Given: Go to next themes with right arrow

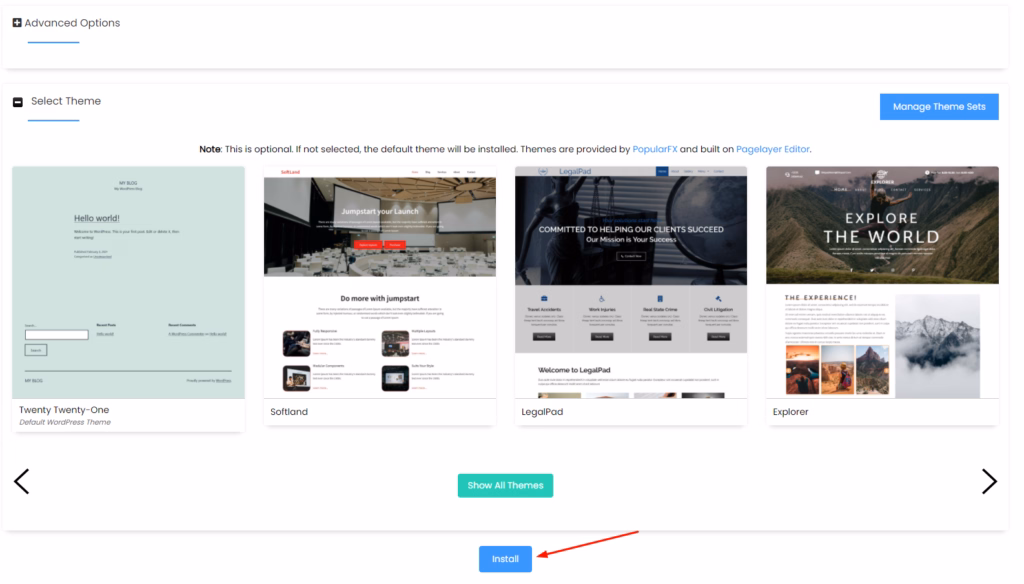Looking at the screenshot, I should pos(989,481).
